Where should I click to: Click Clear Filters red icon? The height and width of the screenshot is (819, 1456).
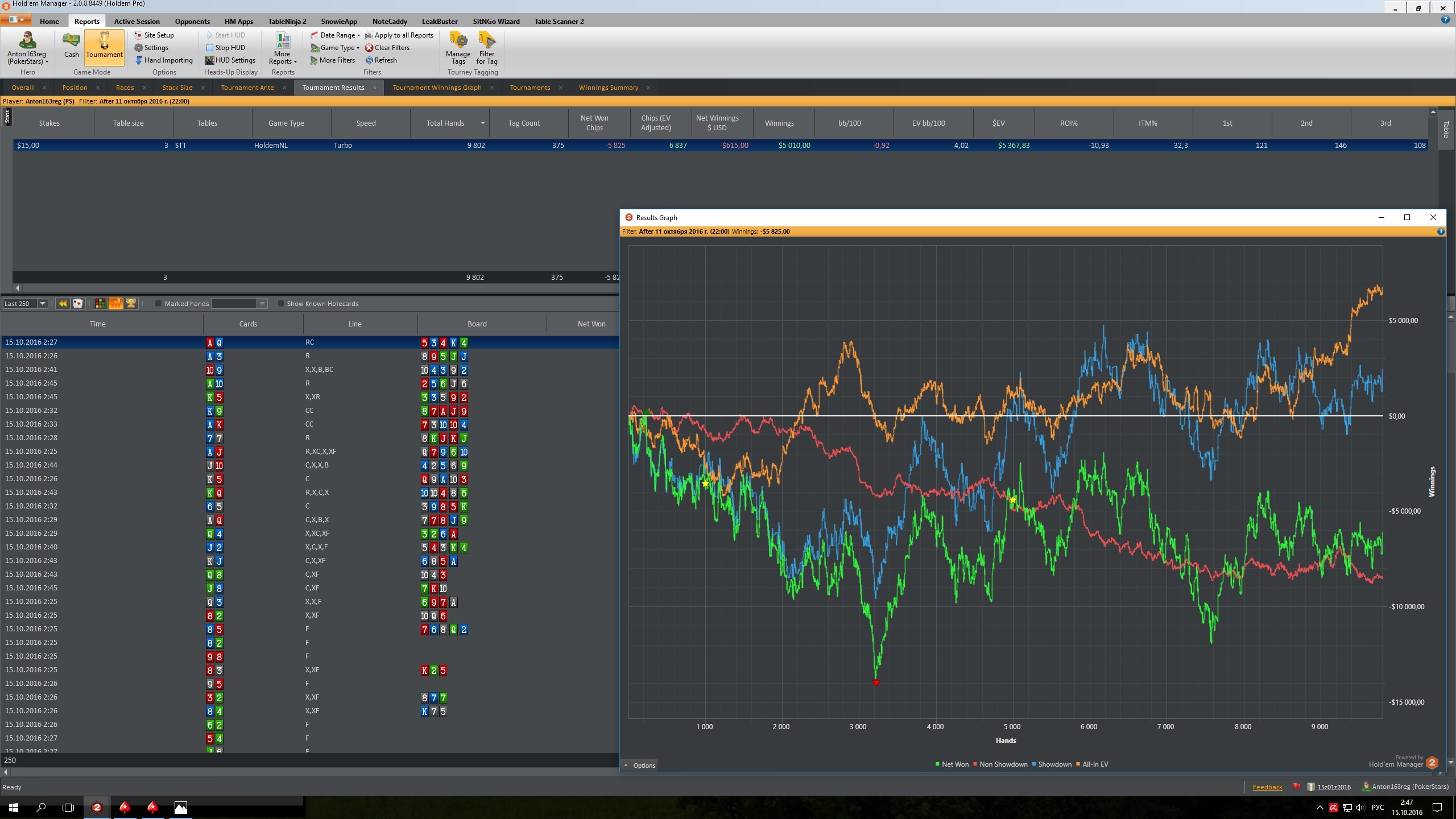369,48
